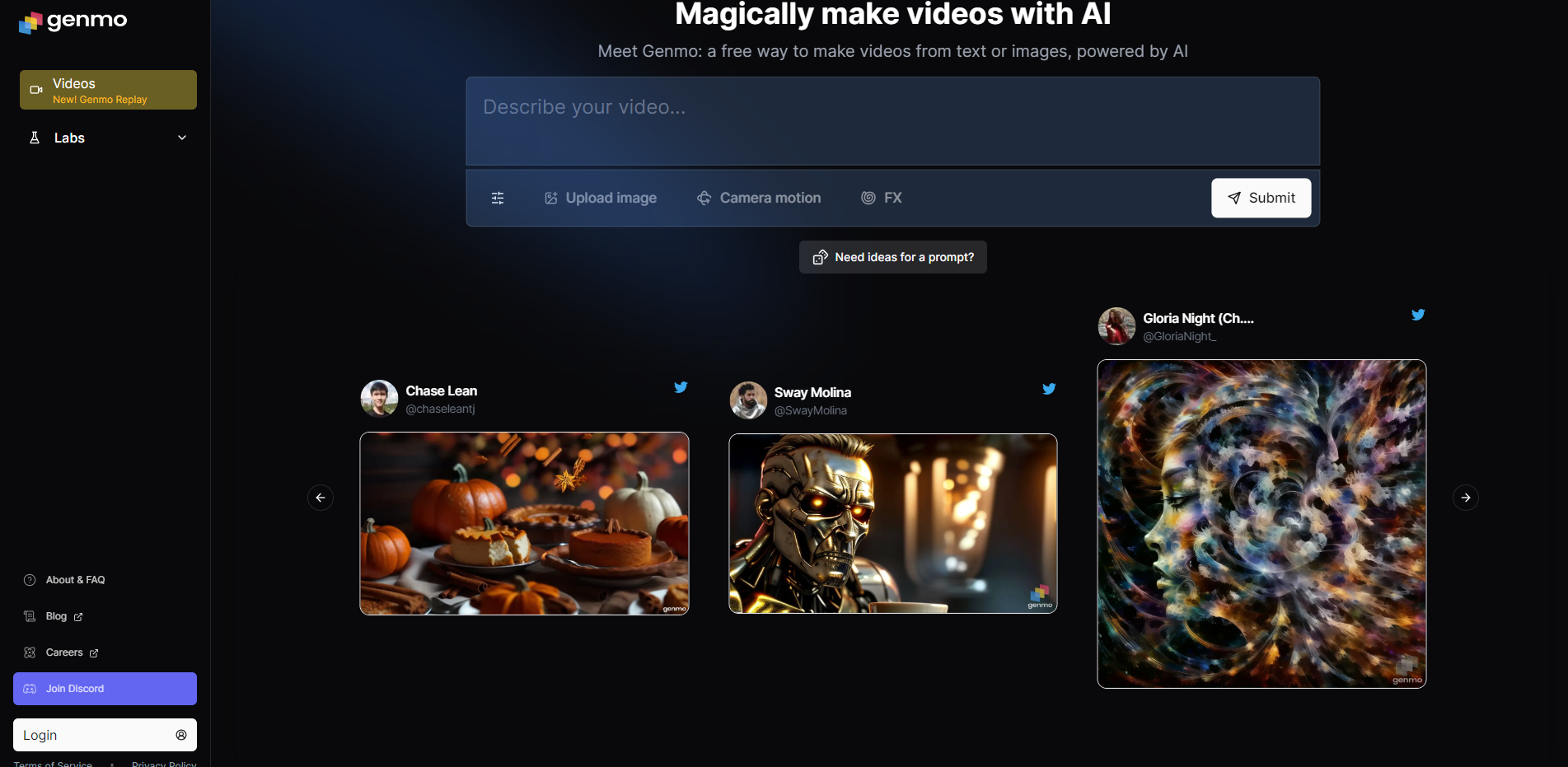The image size is (1568, 767).
Task: Click Need ideas for a prompt button
Action: [892, 257]
